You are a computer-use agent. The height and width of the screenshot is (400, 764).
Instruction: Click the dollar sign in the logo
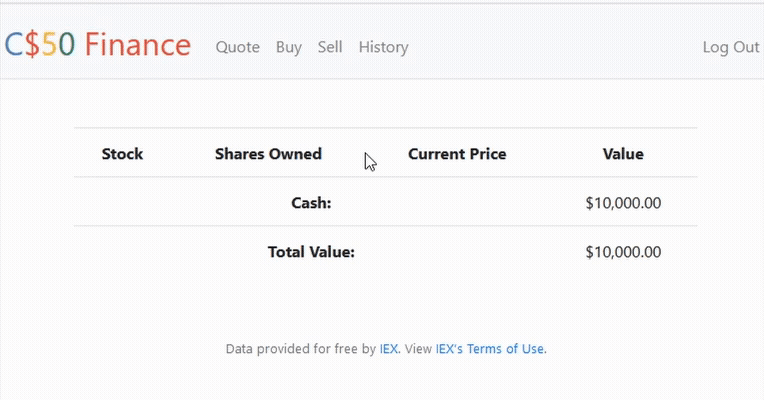[32, 45]
